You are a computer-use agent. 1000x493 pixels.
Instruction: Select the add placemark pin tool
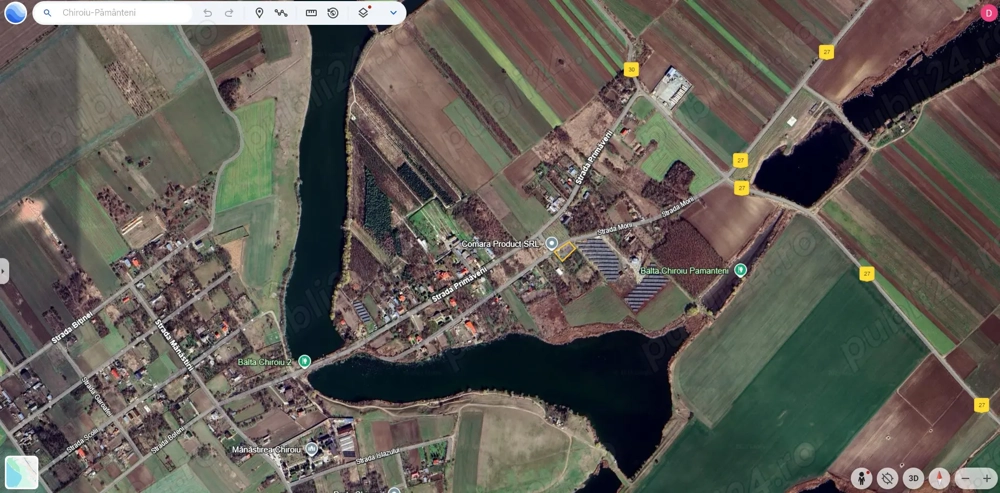pos(259,13)
